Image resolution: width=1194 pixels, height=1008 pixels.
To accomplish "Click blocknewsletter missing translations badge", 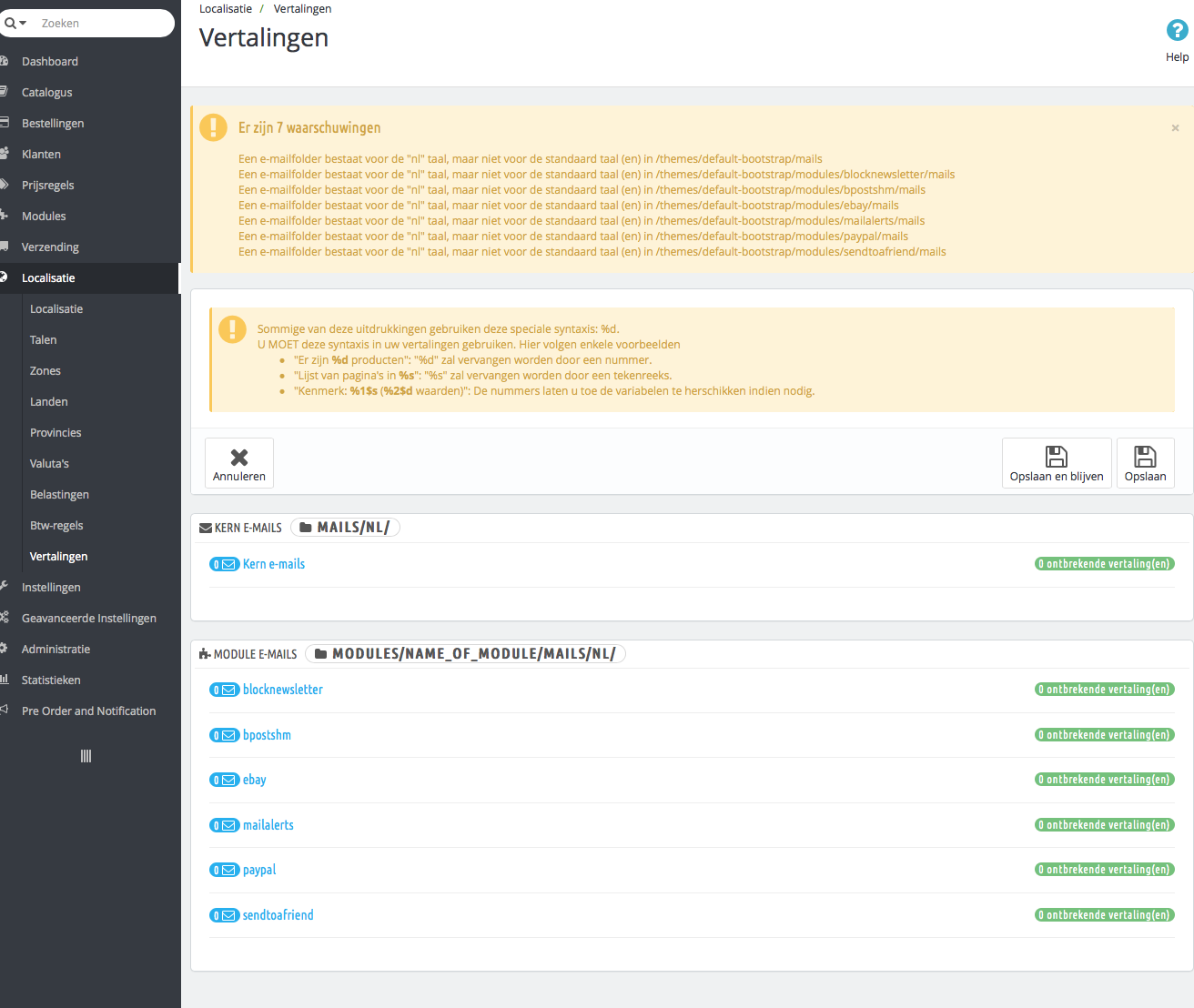I will coord(1105,690).
